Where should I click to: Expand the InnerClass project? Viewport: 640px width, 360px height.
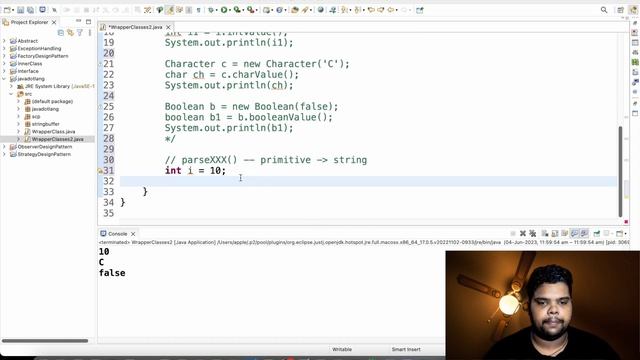coord(4,63)
